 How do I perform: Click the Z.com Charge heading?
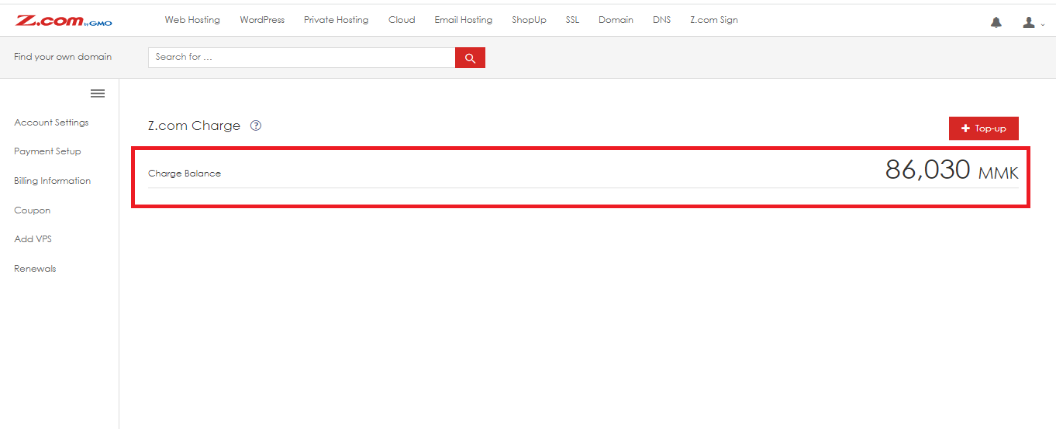[194, 126]
